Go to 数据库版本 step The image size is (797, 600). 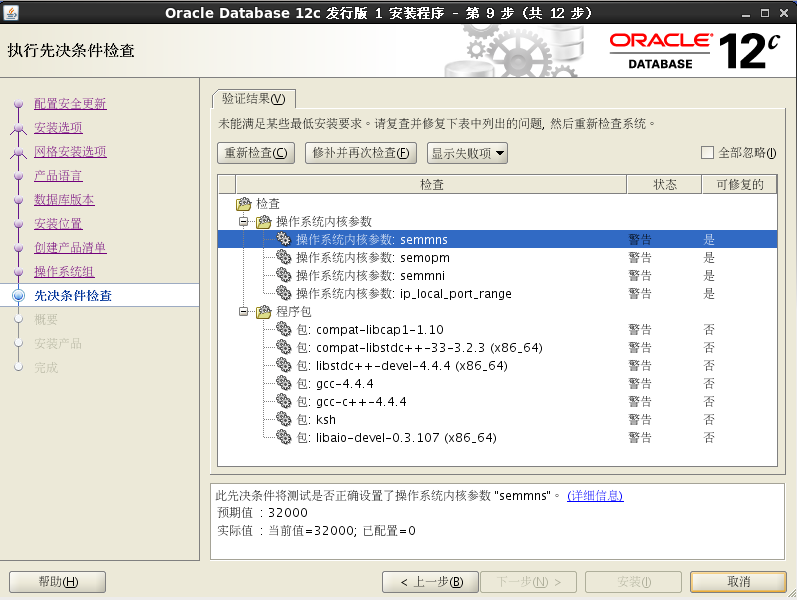point(64,200)
